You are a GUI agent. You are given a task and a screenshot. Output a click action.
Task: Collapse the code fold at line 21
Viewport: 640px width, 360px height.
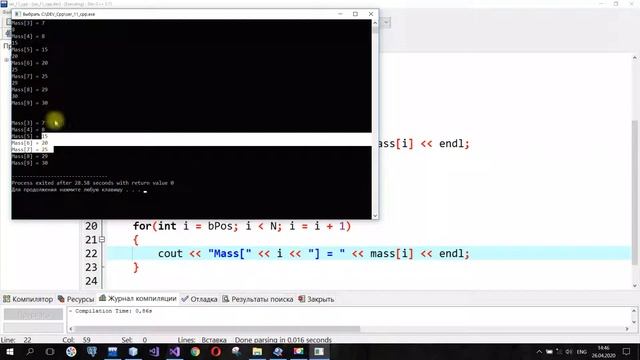pyautogui.click(x=102, y=240)
